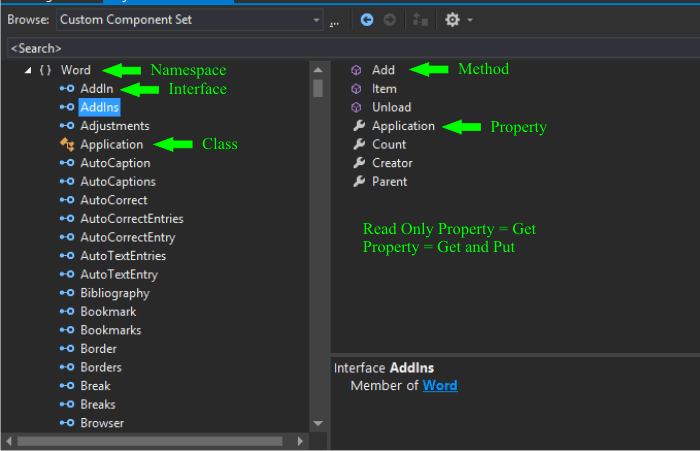700x451 pixels.
Task: Select the Word namespace braces icon
Action: pos(45,70)
